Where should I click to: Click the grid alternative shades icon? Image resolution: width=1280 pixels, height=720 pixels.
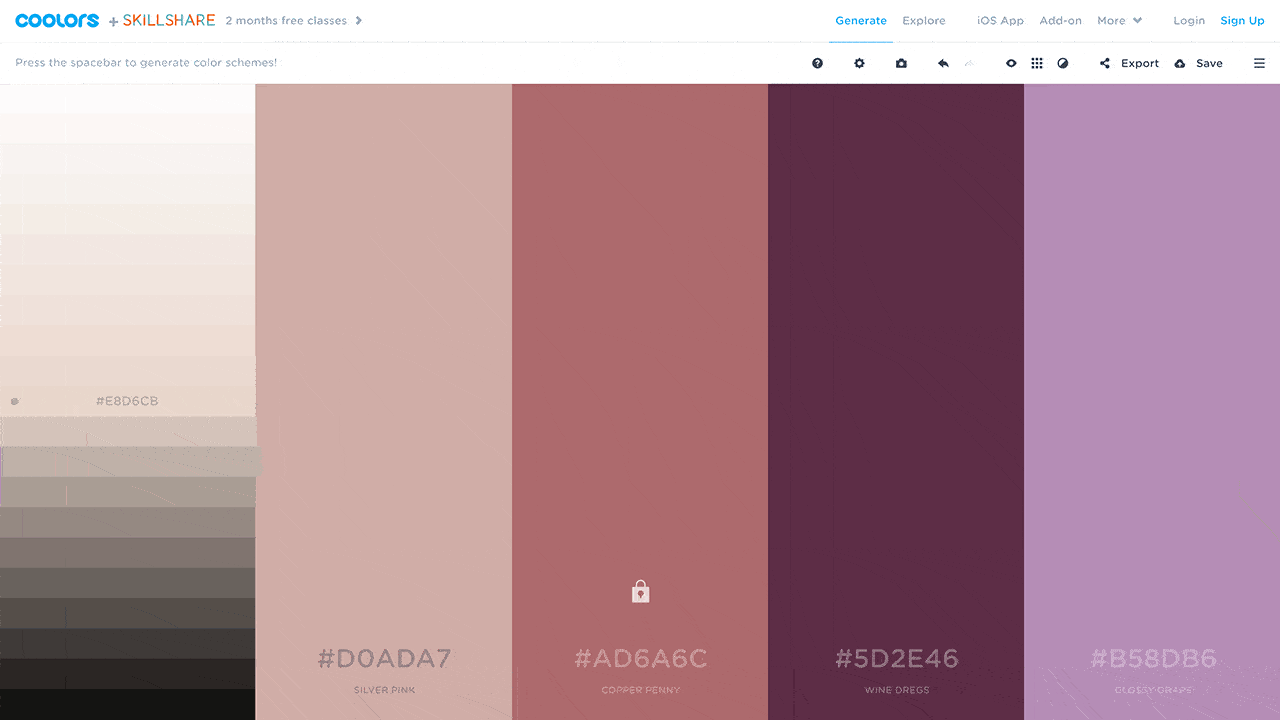tap(1037, 63)
